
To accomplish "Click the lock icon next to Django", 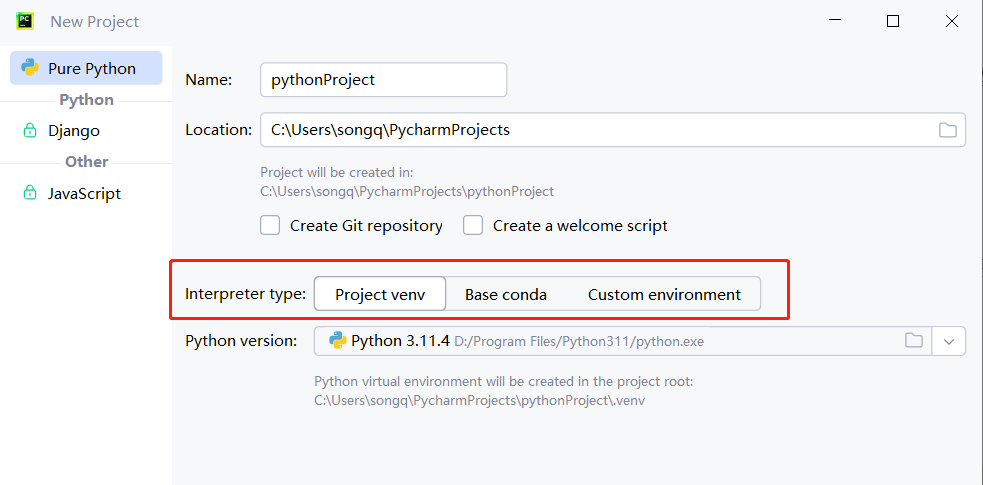I will [30, 131].
